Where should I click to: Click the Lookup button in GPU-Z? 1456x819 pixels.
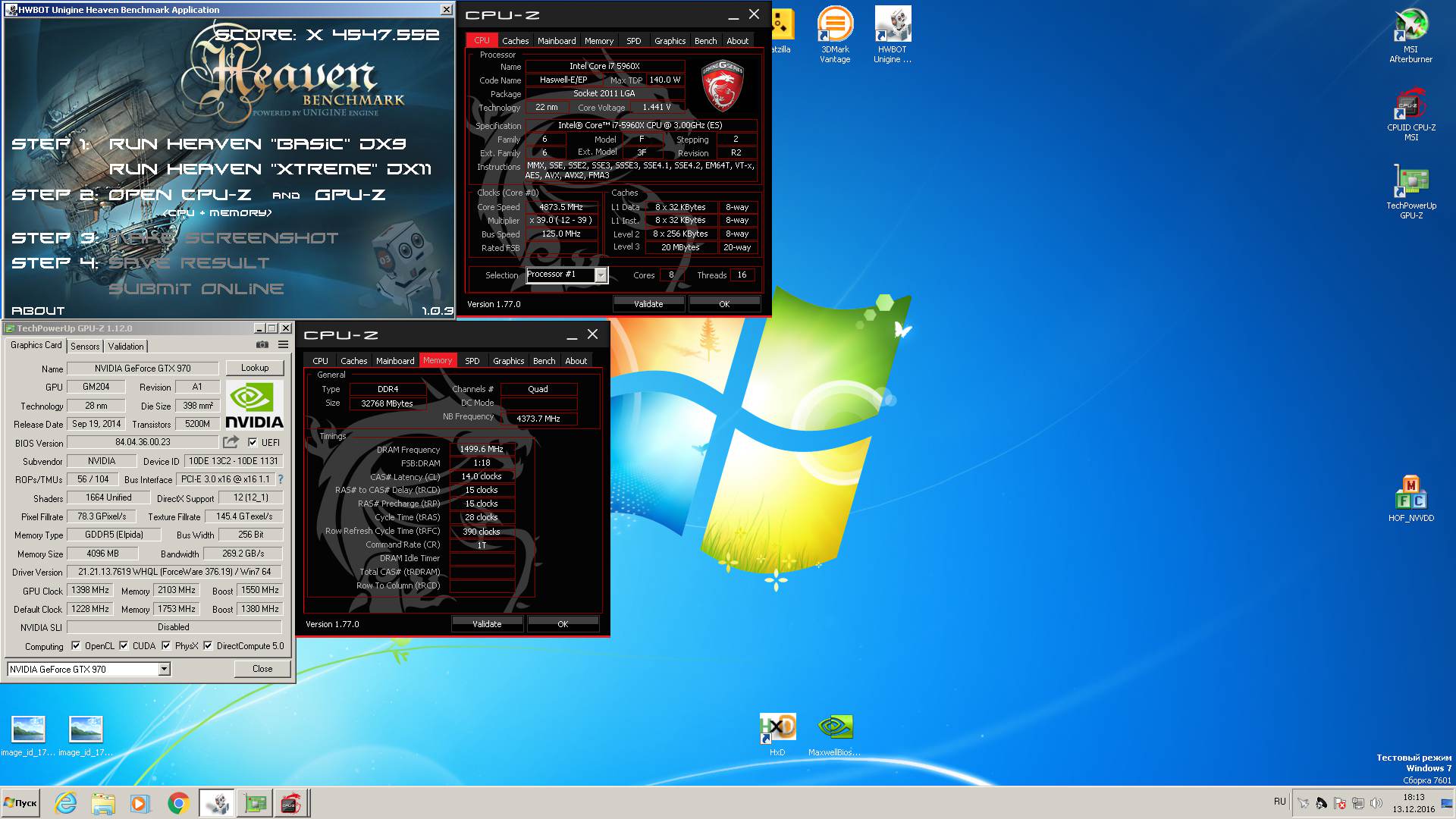point(255,368)
